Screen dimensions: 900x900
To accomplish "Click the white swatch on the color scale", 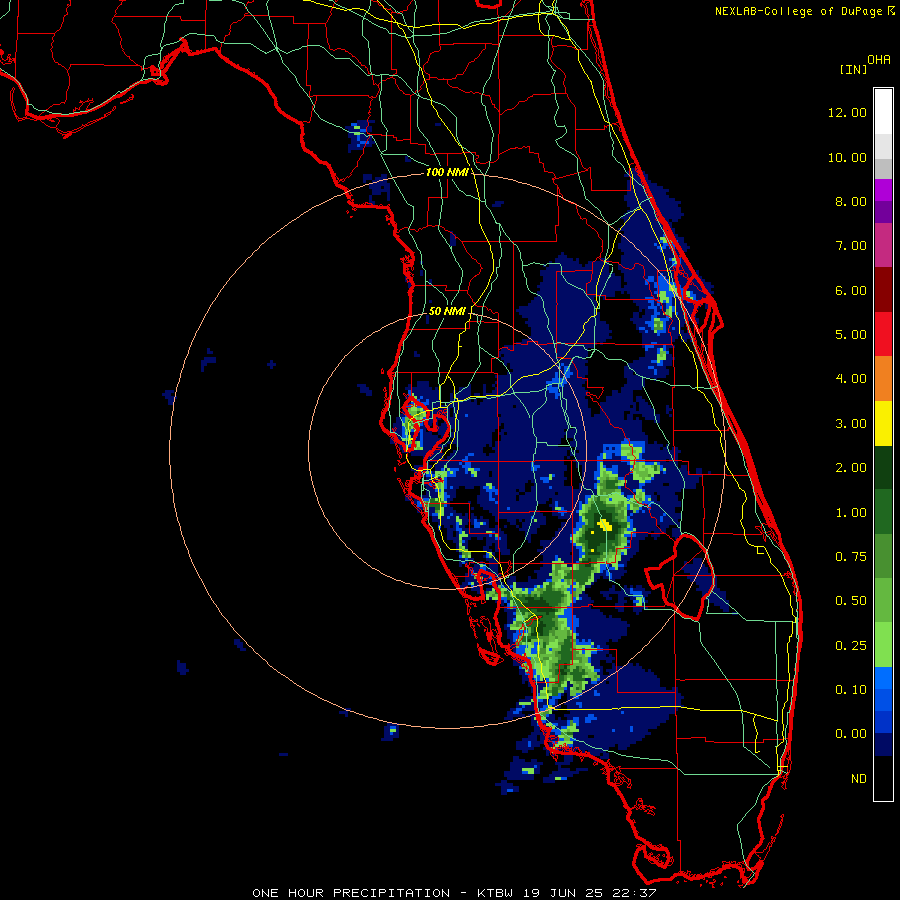I will coord(883,112).
